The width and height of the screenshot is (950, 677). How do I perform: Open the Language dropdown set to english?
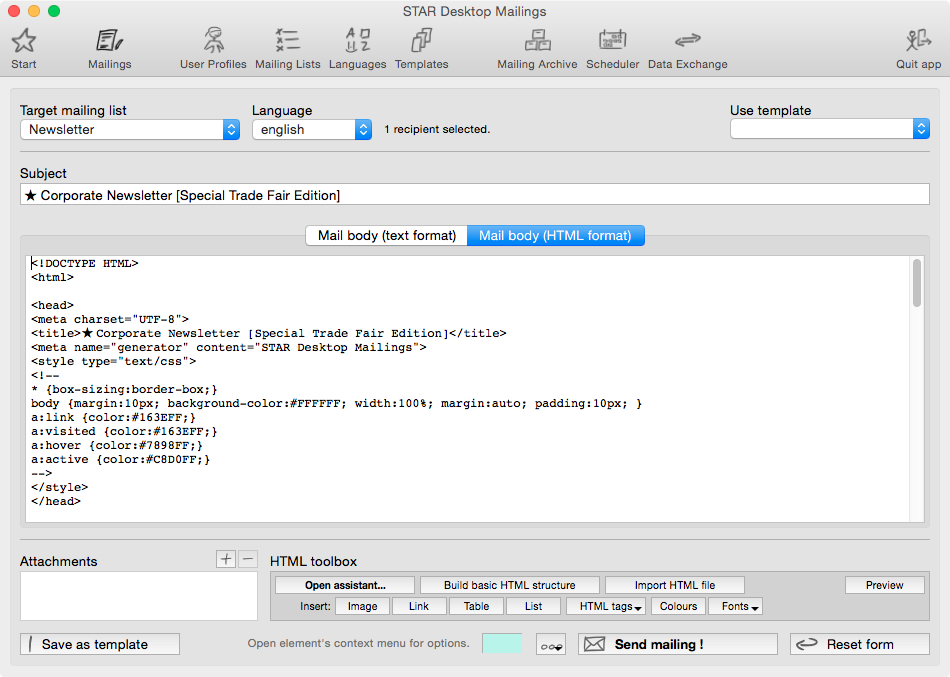point(312,130)
